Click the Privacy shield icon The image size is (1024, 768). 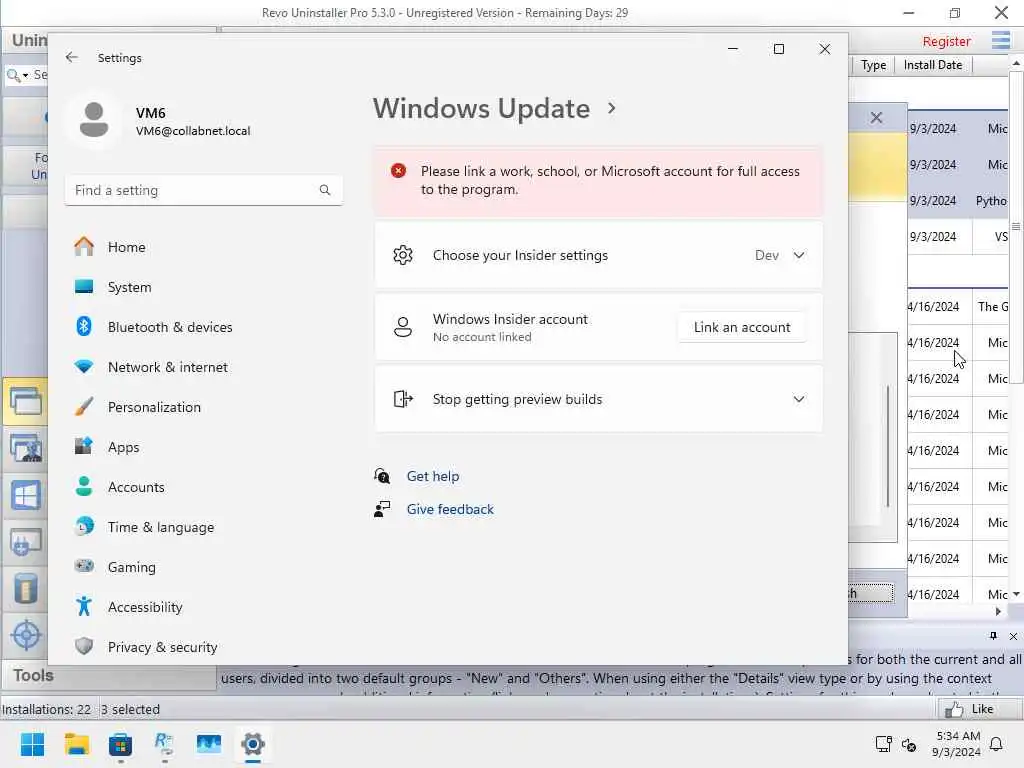[x=84, y=646]
